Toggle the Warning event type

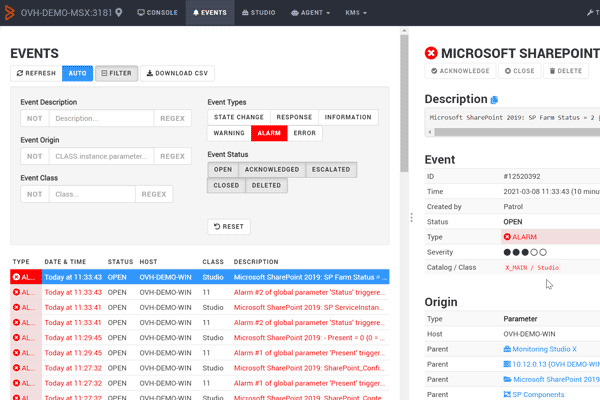(x=229, y=133)
